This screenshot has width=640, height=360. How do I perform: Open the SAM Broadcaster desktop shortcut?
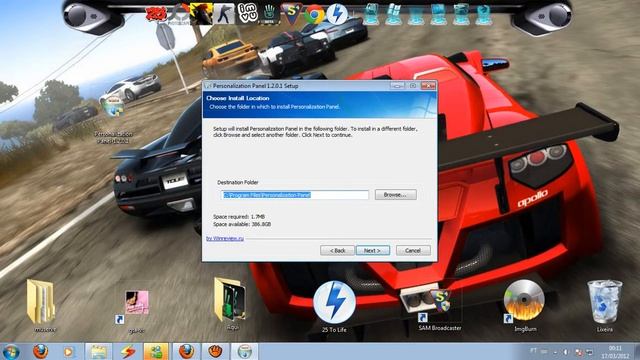click(x=440, y=309)
